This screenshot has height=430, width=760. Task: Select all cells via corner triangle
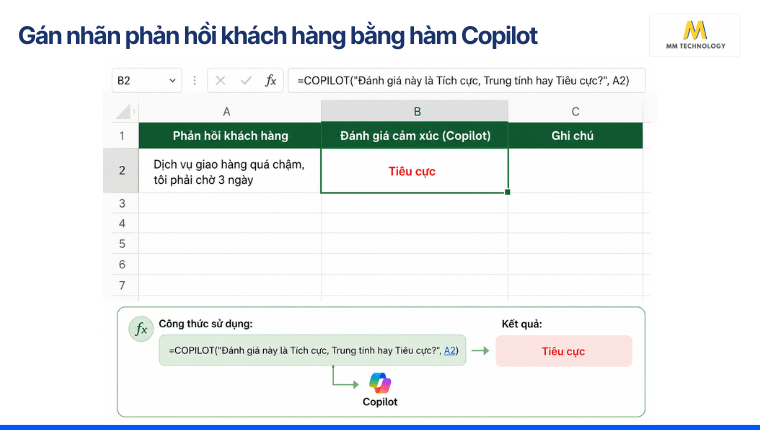(123, 112)
